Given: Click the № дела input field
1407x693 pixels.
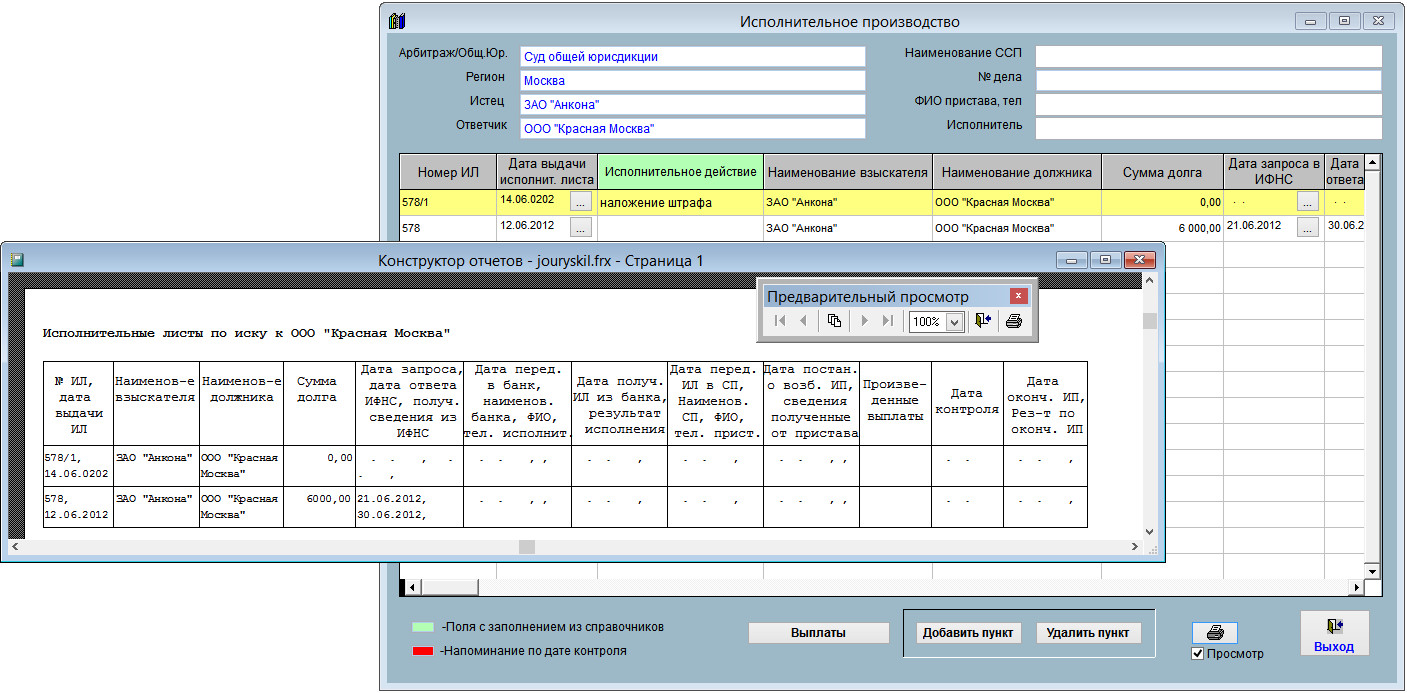Looking at the screenshot, I should click(x=1208, y=80).
